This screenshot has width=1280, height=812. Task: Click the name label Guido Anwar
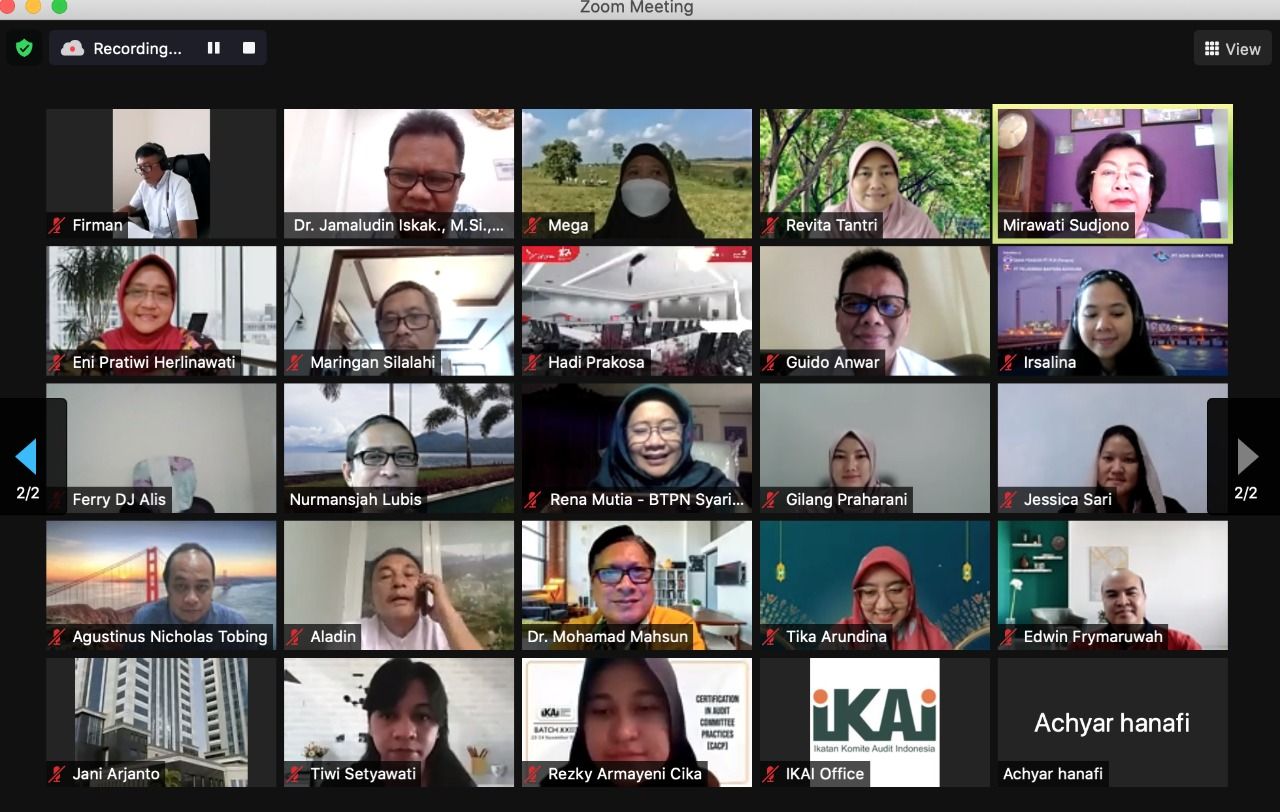[x=833, y=362]
